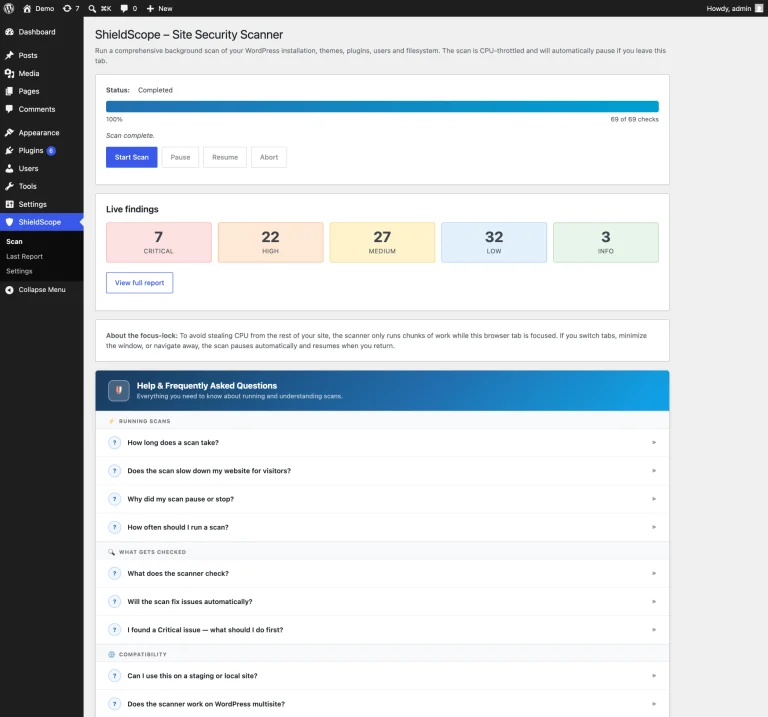
Task: Click the Posts pushpin icon
Action: click(9, 55)
